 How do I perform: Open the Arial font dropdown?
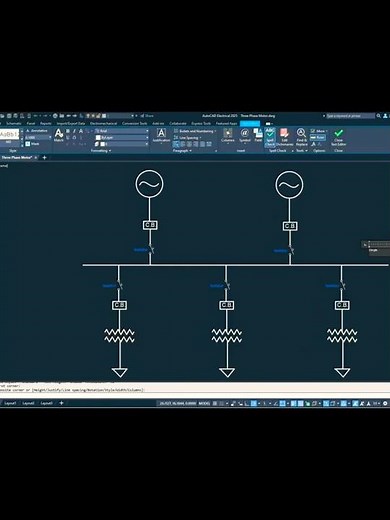pos(122,131)
